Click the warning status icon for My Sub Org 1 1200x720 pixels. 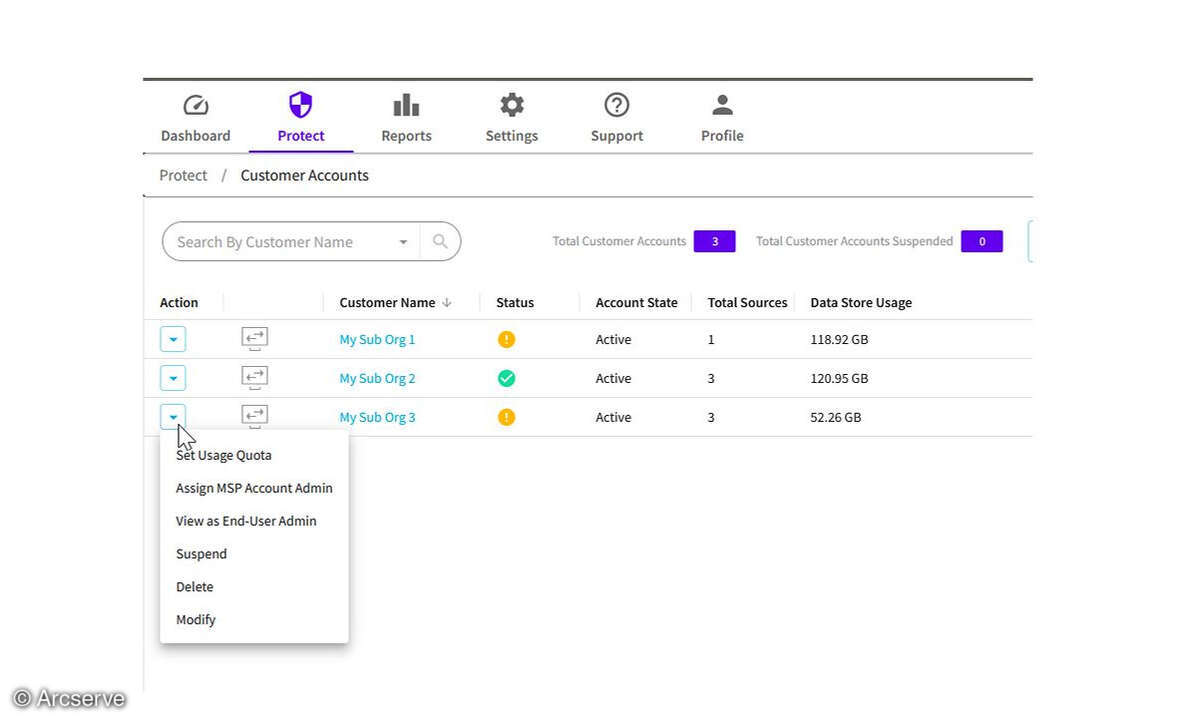[506, 339]
